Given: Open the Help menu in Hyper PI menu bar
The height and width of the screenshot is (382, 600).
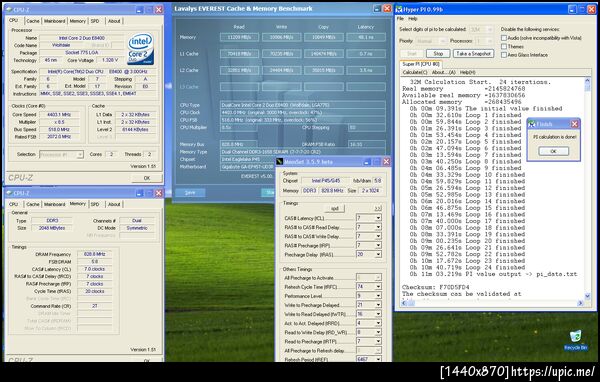Looking at the screenshot, I should (412, 19).
